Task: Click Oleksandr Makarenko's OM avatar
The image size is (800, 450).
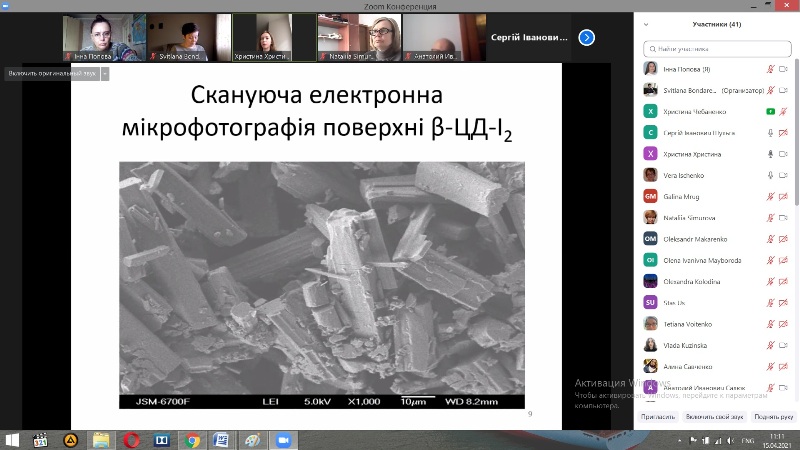Action: (650, 239)
